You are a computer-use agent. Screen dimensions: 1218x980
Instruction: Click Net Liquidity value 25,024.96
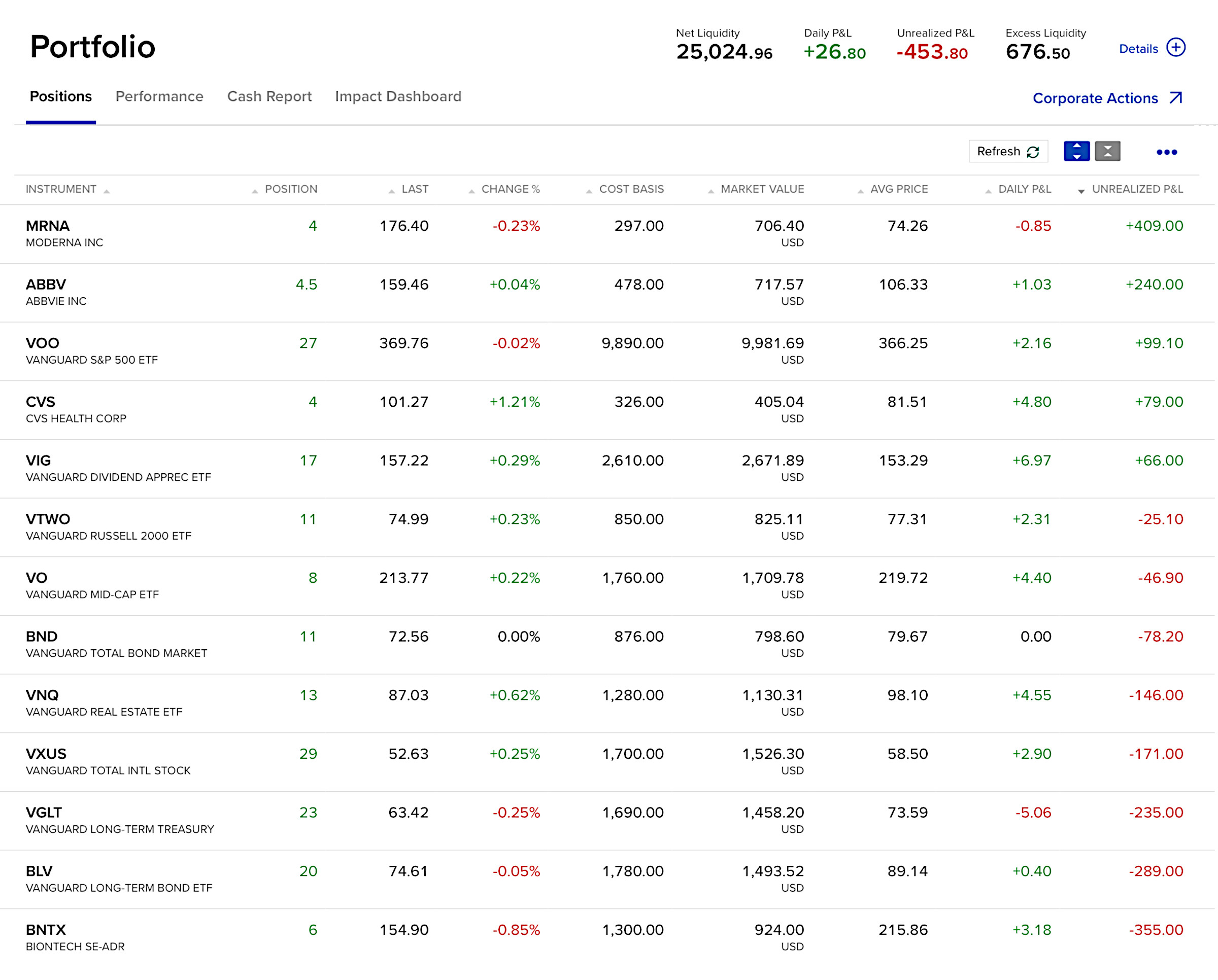coord(724,52)
